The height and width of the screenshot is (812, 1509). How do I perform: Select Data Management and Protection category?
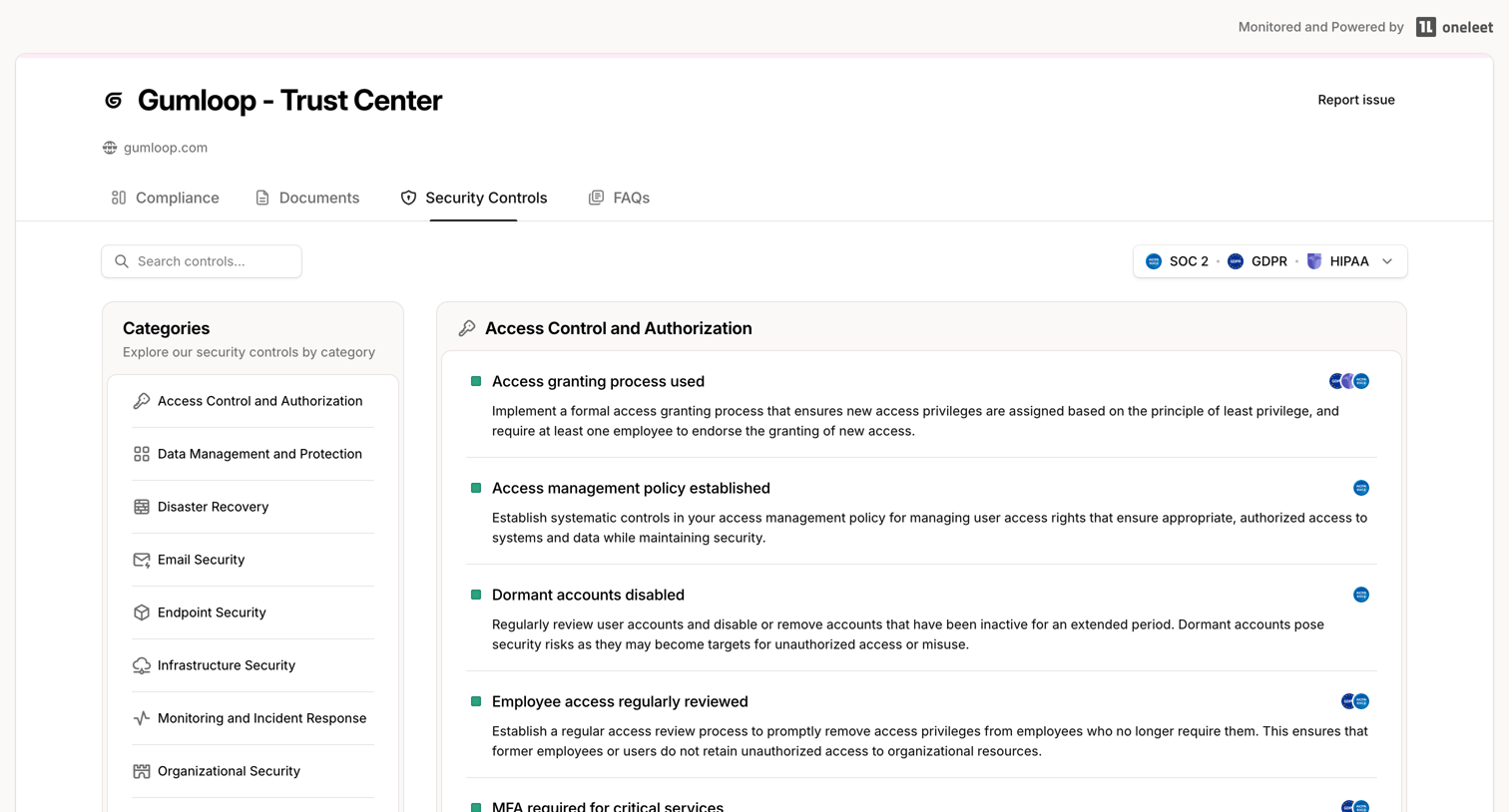pyautogui.click(x=252, y=454)
